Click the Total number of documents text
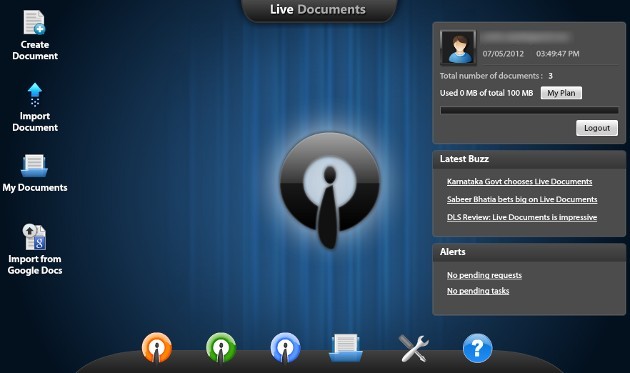This screenshot has height=373, width=630. (491, 76)
